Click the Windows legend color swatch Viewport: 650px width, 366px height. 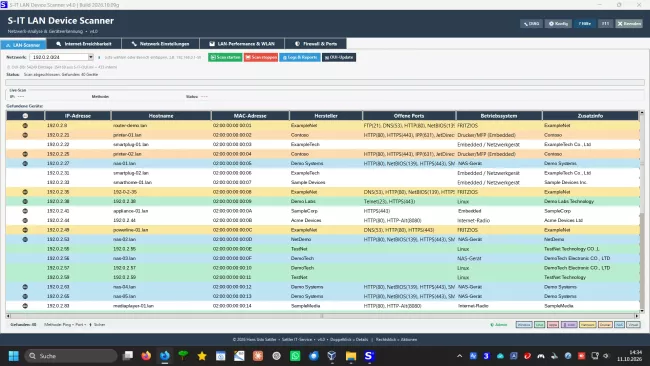tap(524, 325)
